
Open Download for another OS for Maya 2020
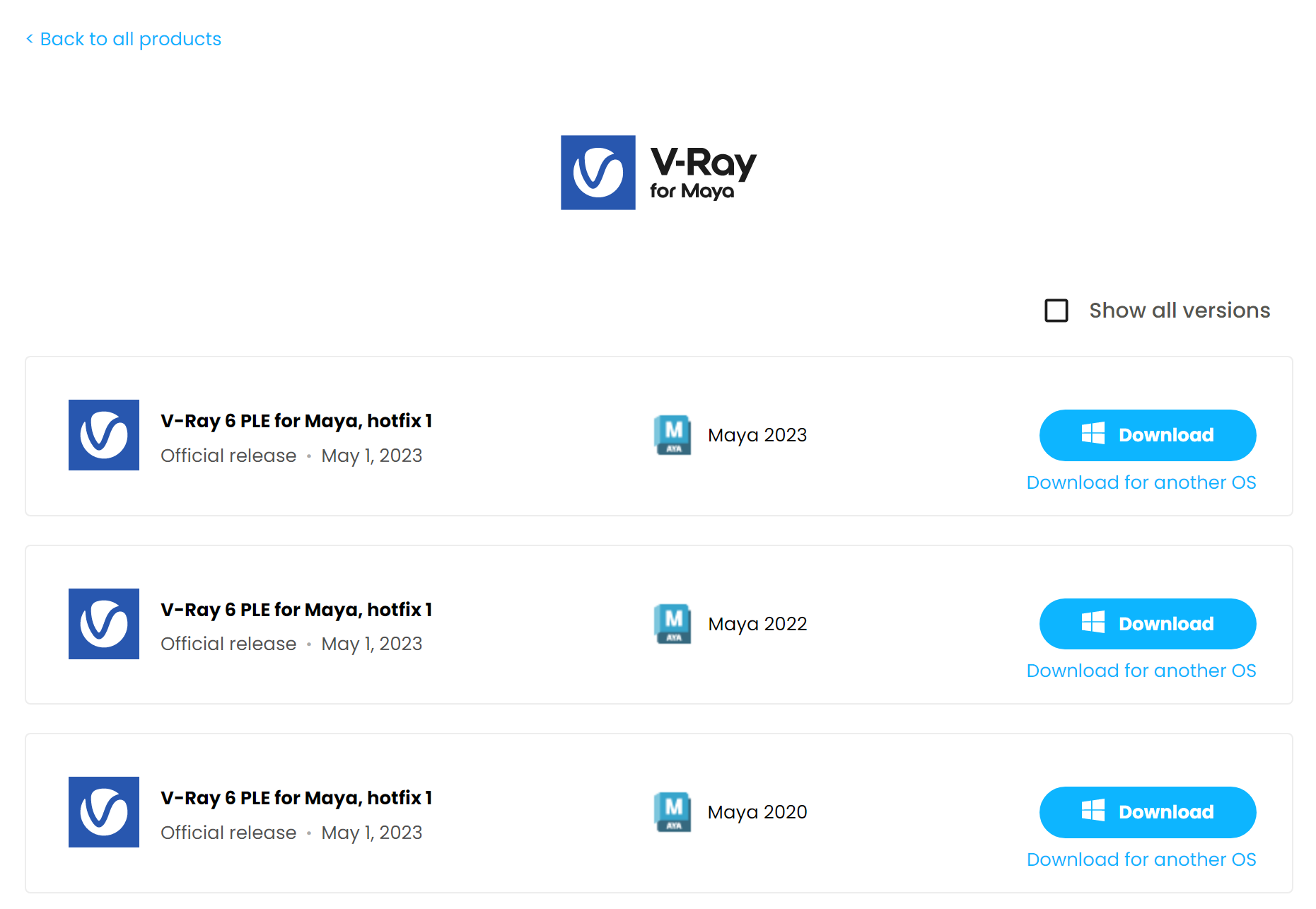(1141, 859)
